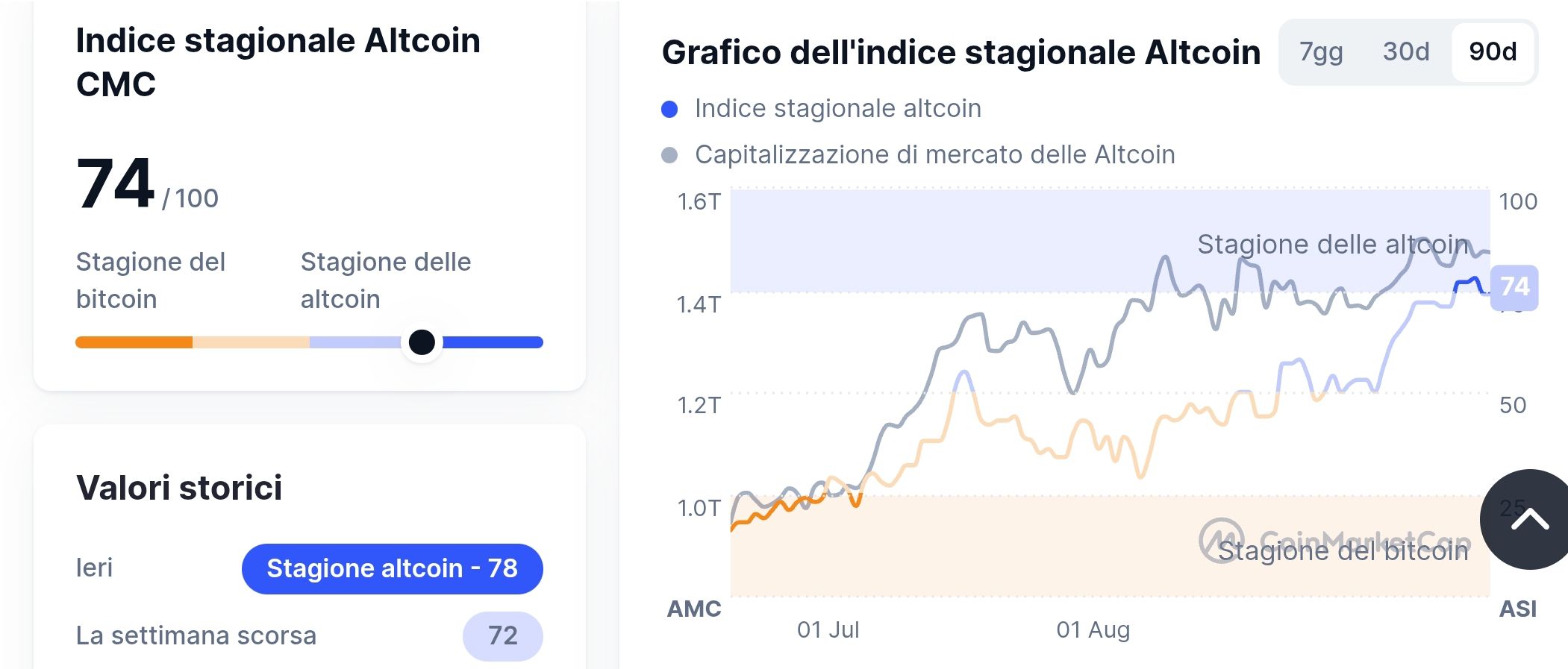Click the Stagione delle altcoin chart zone label
1568x669 pixels.
point(1333,245)
